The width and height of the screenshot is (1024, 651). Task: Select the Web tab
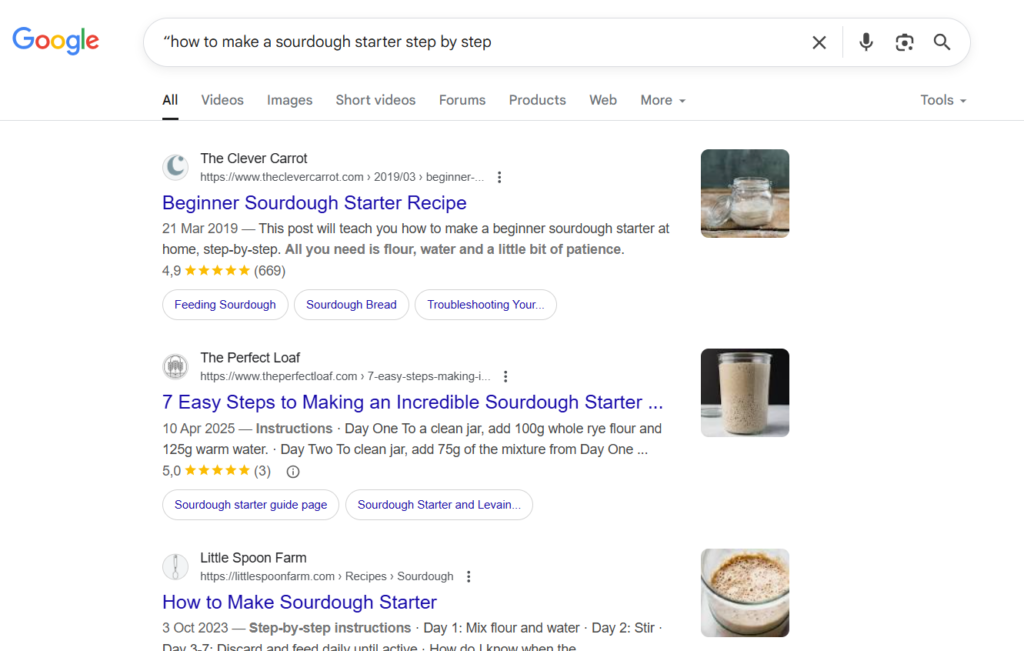[603, 100]
